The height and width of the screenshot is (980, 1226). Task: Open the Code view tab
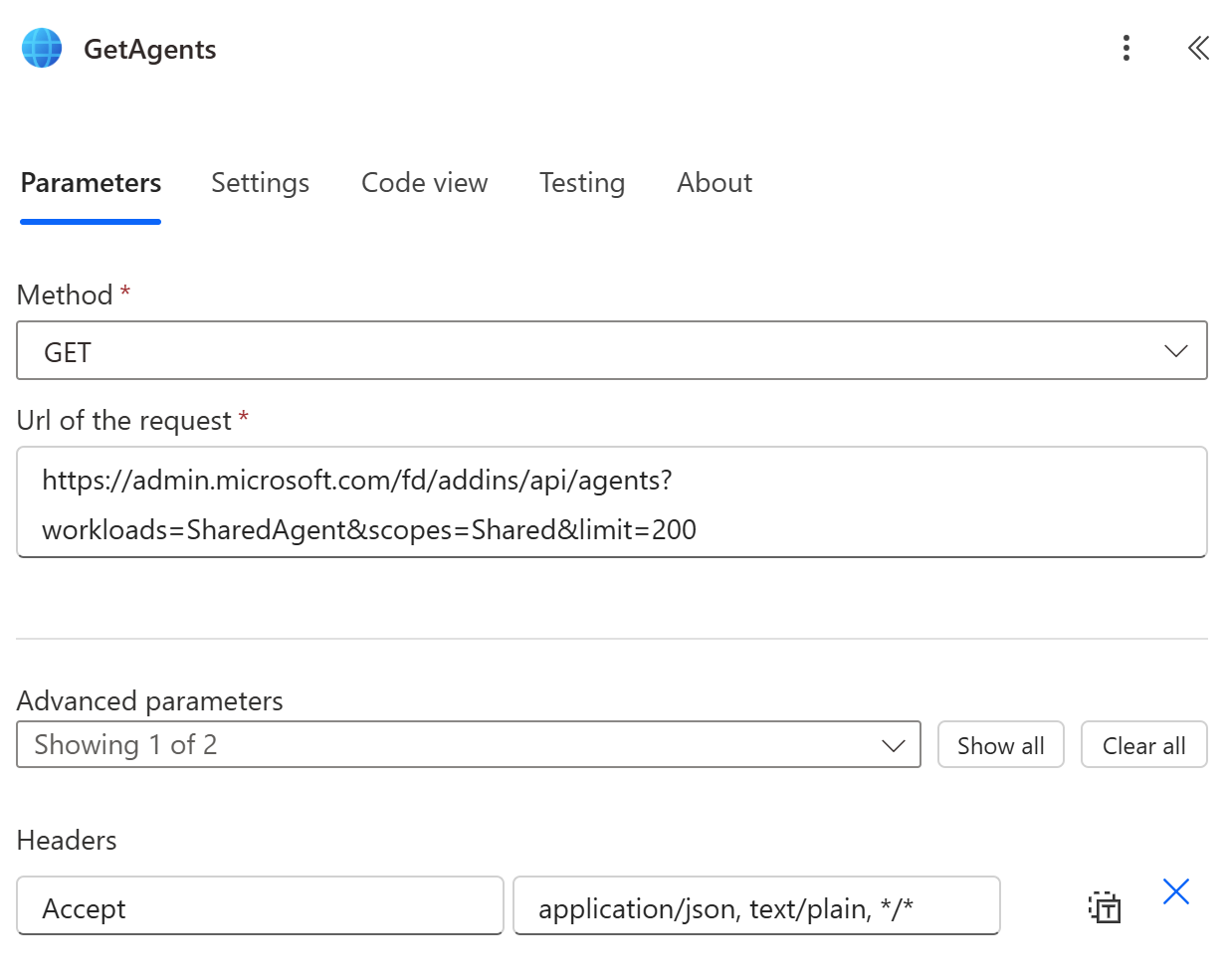click(x=424, y=183)
